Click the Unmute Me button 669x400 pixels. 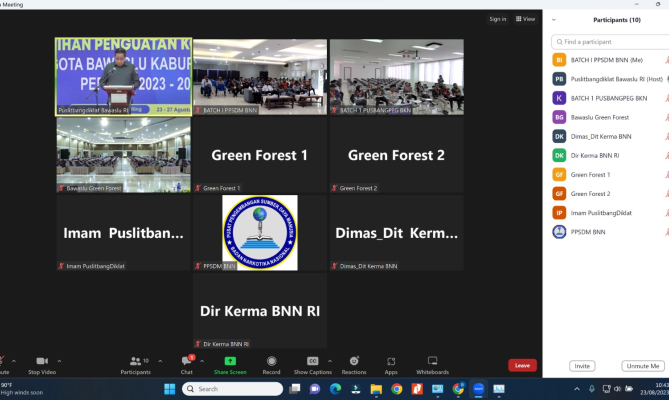(x=641, y=366)
